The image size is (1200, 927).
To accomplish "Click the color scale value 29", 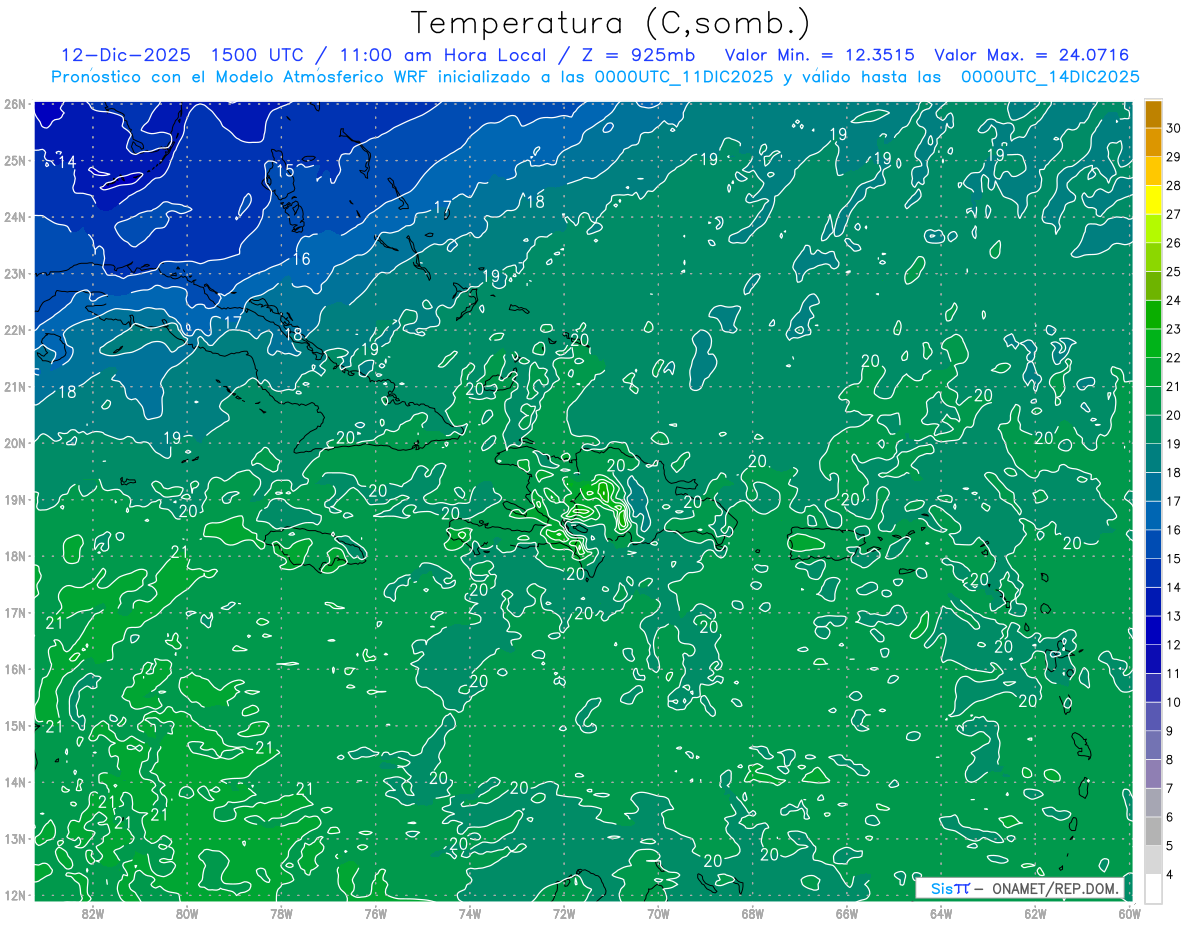I will (x=1174, y=157).
